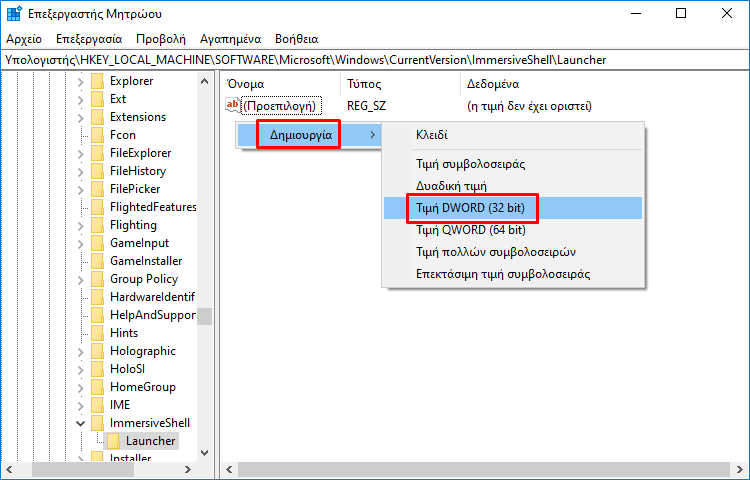Click the tree pane scroll up arrow
This screenshot has height=480, width=750.
[205, 81]
